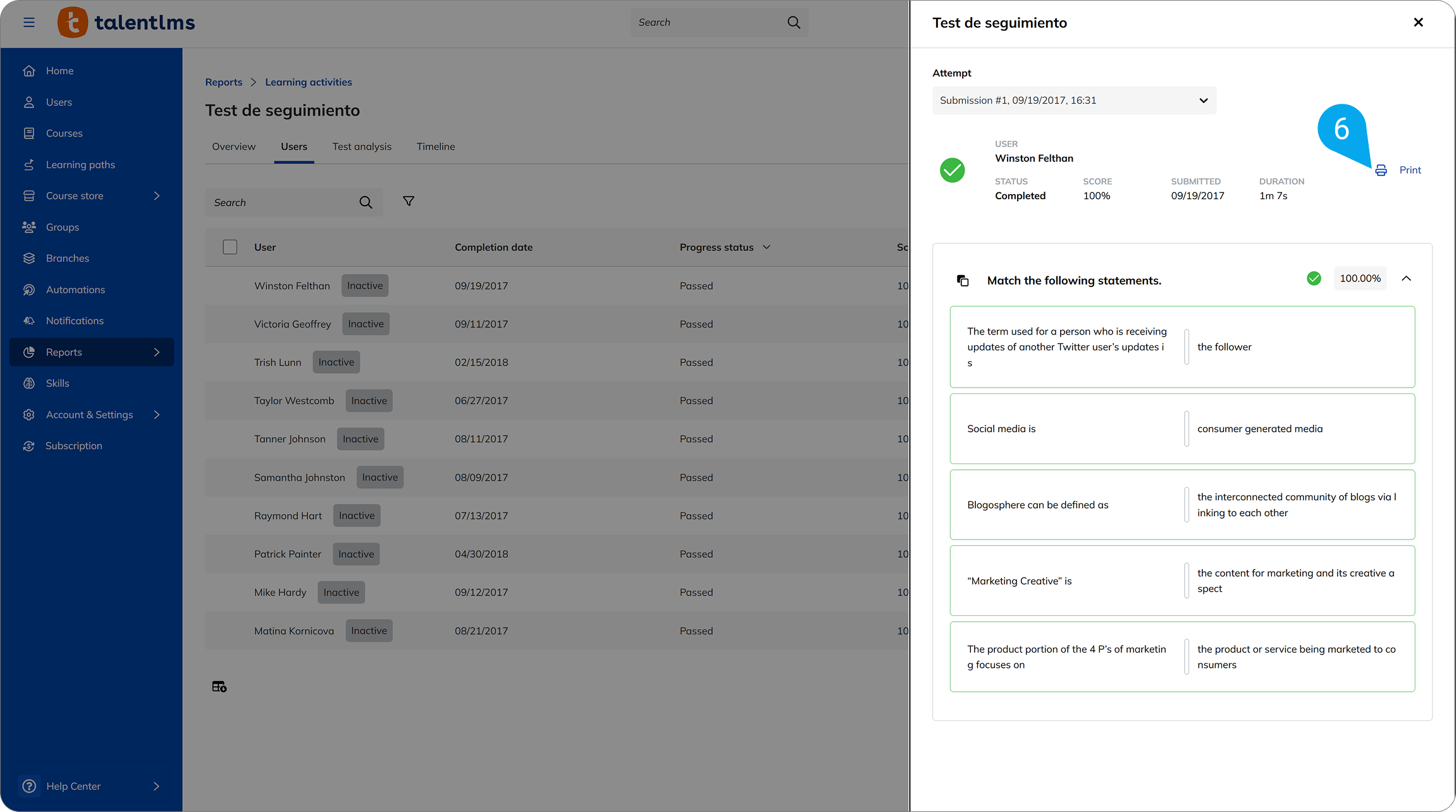This screenshot has width=1456, height=812.
Task: Go to Skills in the sidebar
Action: click(58, 383)
